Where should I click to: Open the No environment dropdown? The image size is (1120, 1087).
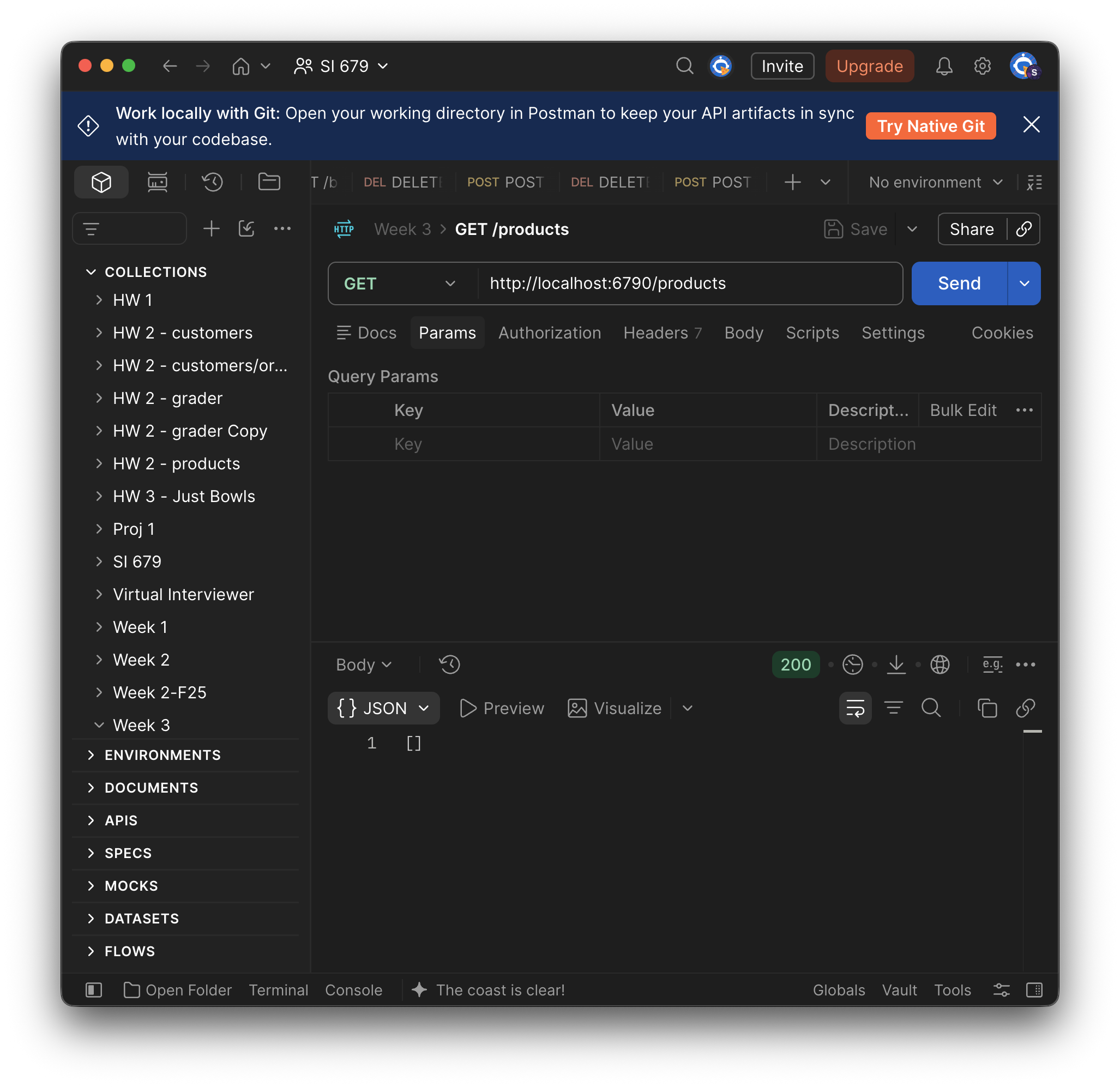pyautogui.click(x=936, y=182)
